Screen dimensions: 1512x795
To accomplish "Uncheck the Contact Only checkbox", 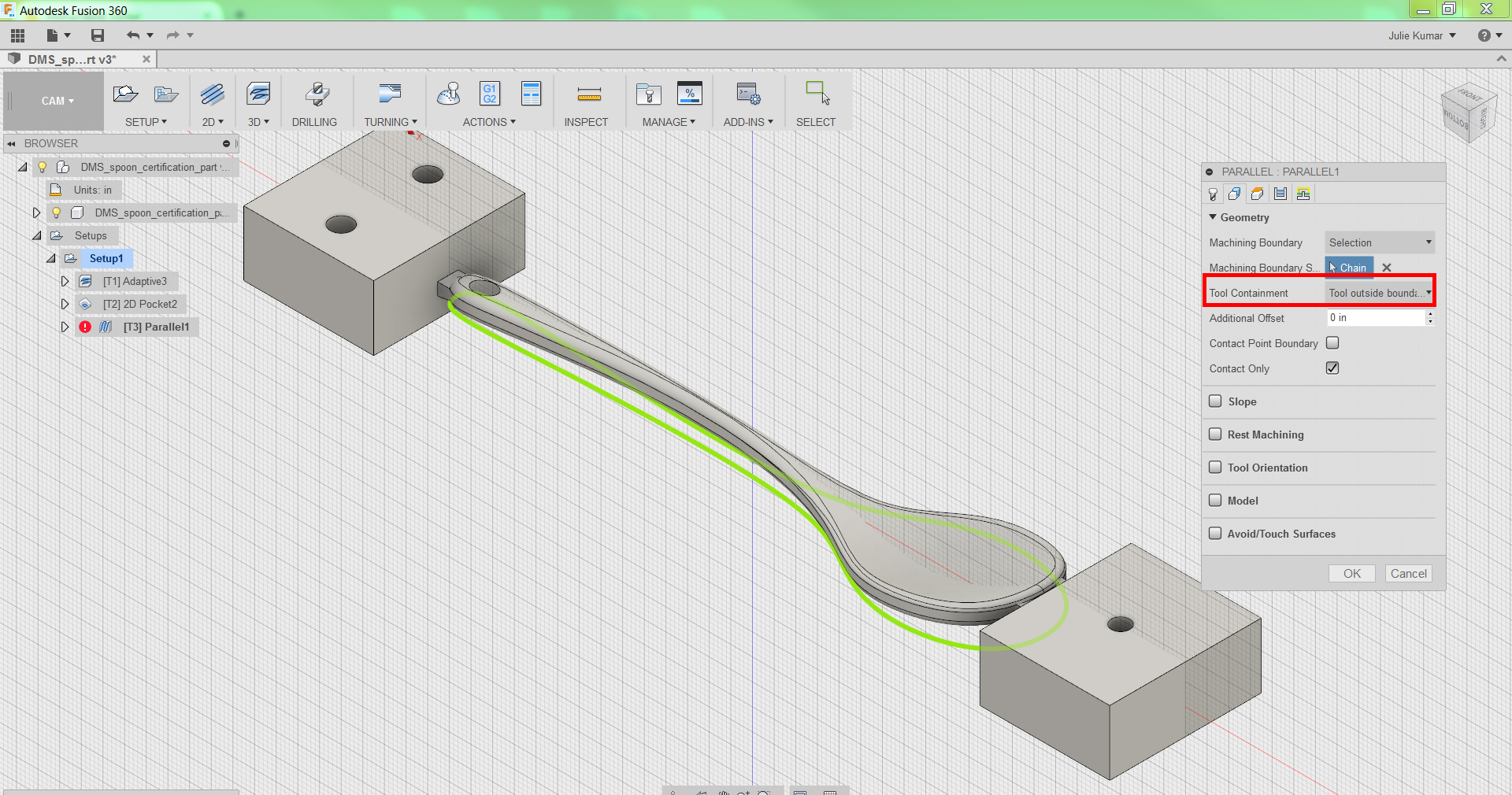I will click(1332, 368).
